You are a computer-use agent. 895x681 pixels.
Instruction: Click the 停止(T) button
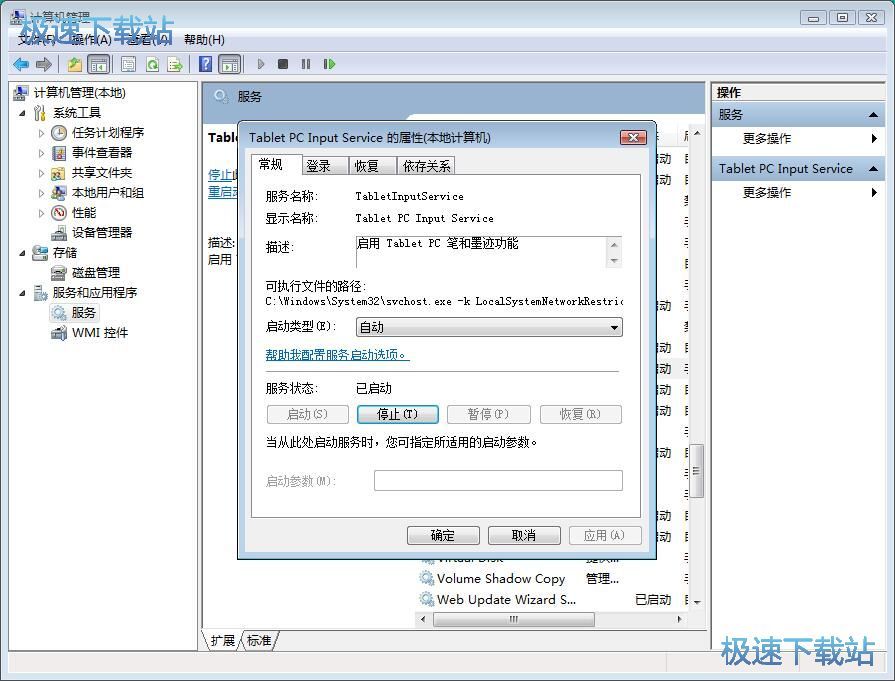(x=398, y=414)
